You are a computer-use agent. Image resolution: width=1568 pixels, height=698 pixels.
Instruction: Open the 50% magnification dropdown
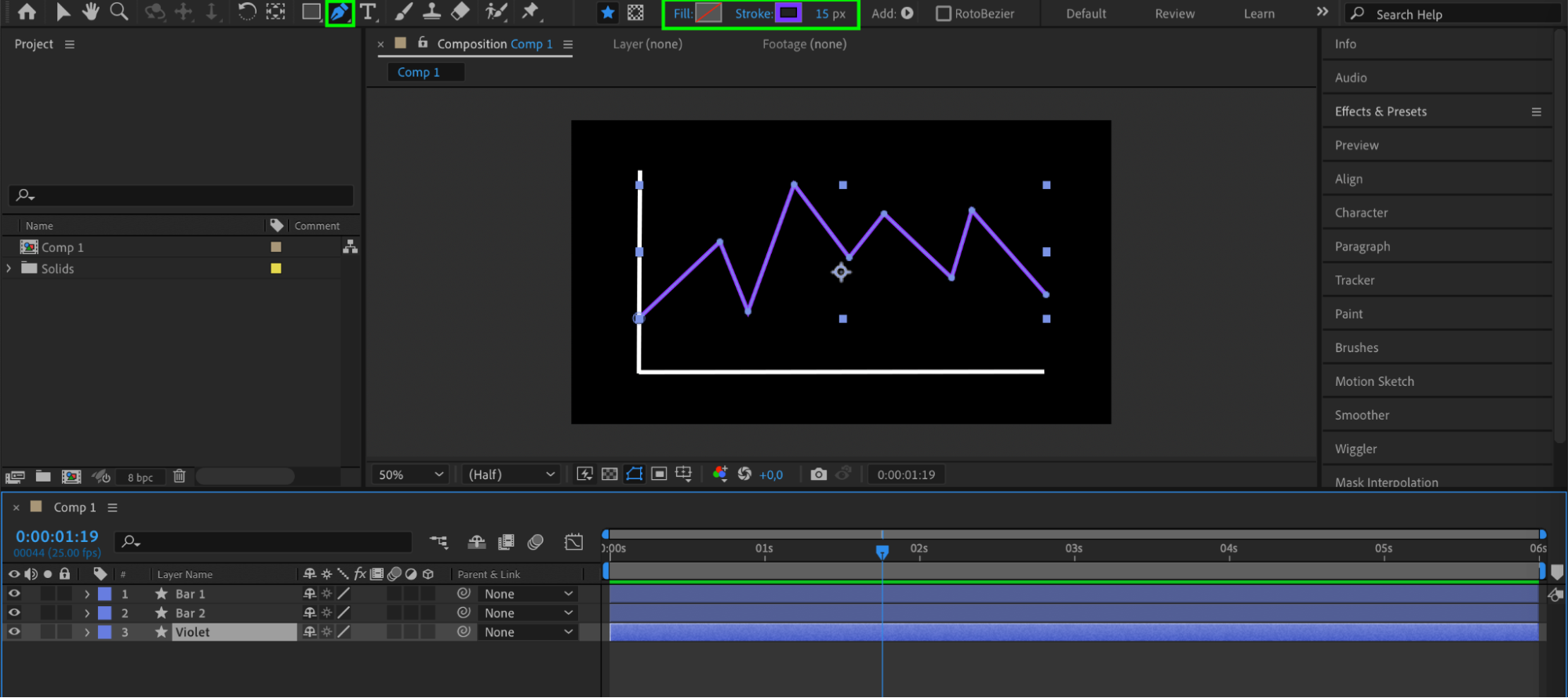[x=410, y=474]
